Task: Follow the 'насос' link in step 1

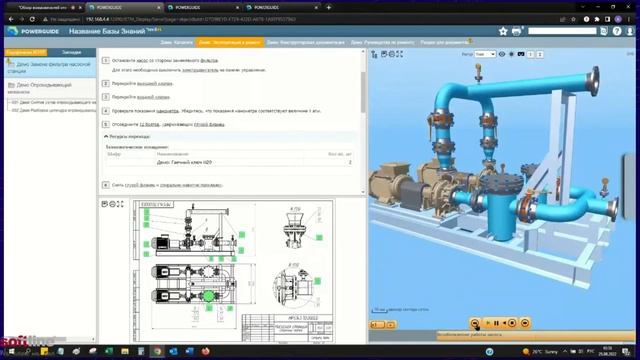Action: click(142, 60)
